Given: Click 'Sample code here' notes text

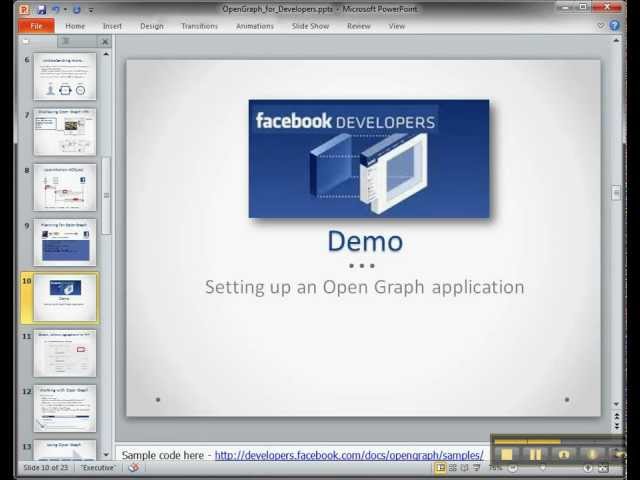Looking at the screenshot, I should point(162,455).
